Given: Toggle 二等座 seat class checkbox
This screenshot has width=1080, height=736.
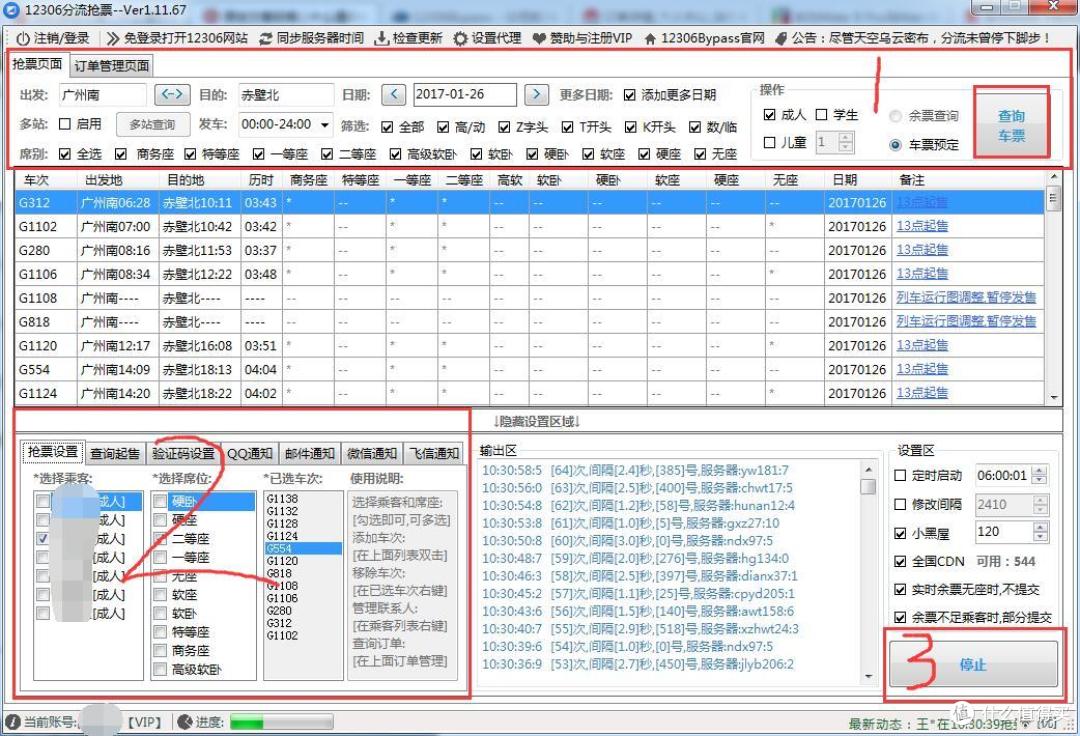Looking at the screenshot, I should (327, 154).
